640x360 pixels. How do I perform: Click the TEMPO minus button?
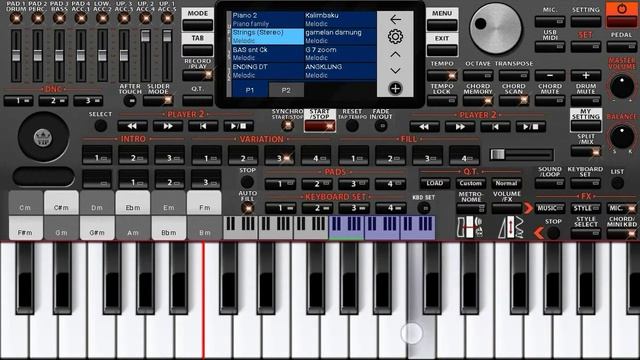tap(550, 76)
